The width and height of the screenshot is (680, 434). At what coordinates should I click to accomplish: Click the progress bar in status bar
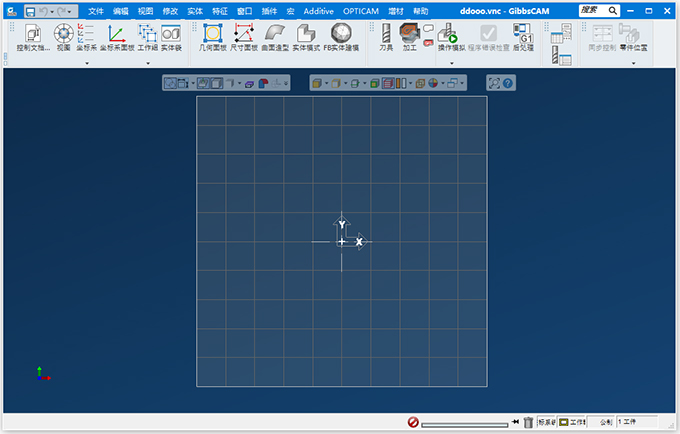coord(464,424)
